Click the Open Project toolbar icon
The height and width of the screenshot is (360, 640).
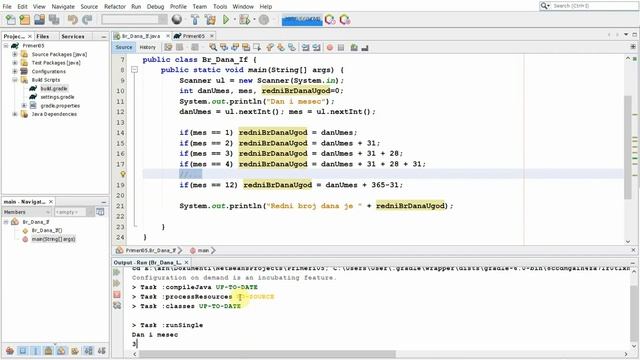39,20
